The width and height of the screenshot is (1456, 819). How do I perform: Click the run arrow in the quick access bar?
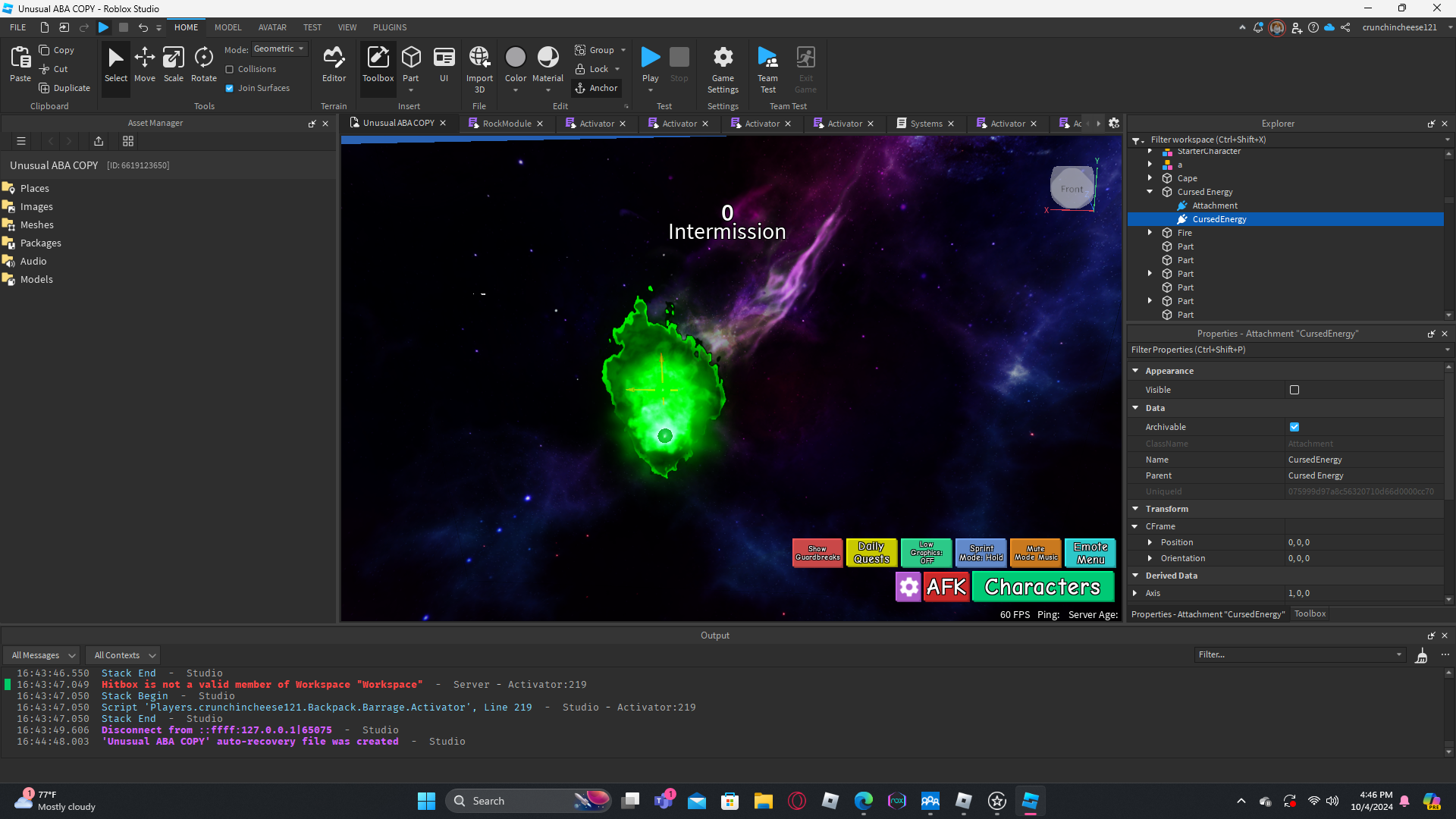104,27
